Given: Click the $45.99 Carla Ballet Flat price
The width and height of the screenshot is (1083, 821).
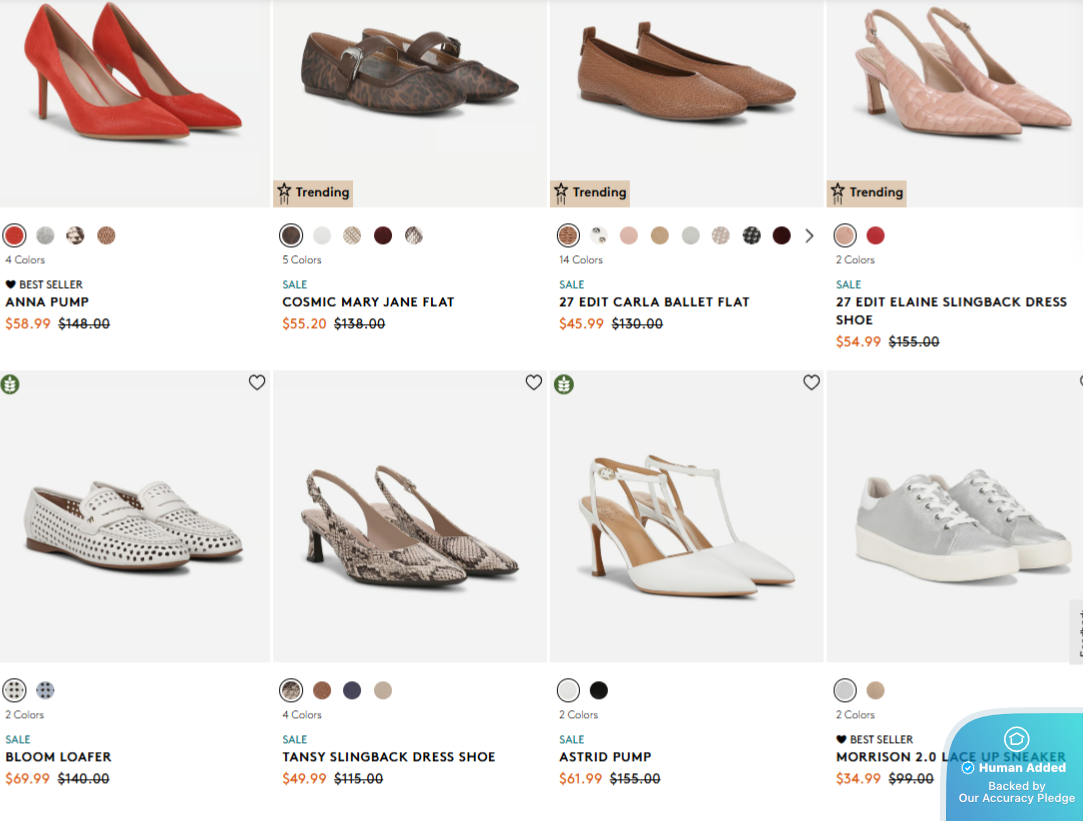Looking at the screenshot, I should (581, 324).
